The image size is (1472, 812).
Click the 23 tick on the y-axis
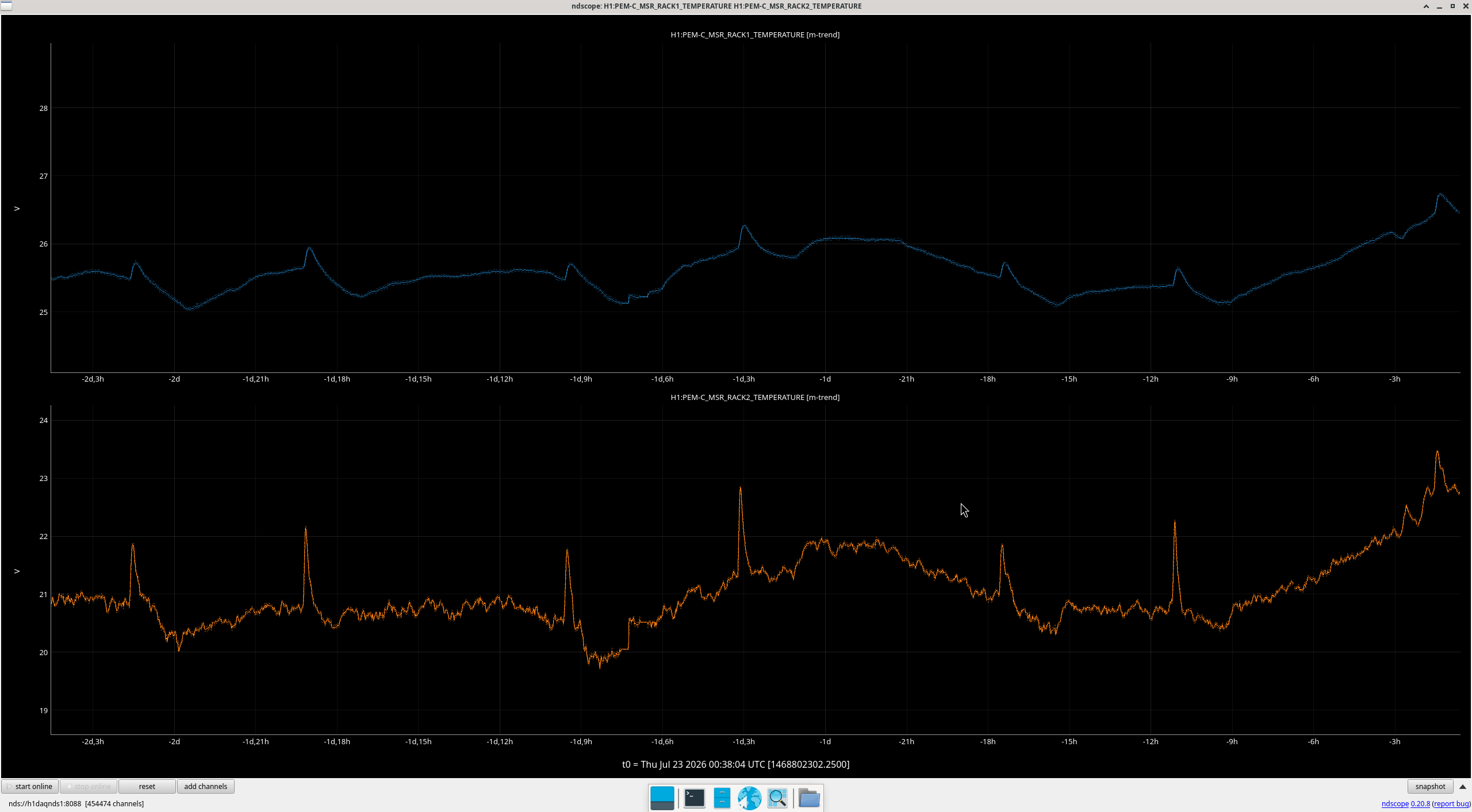point(44,478)
